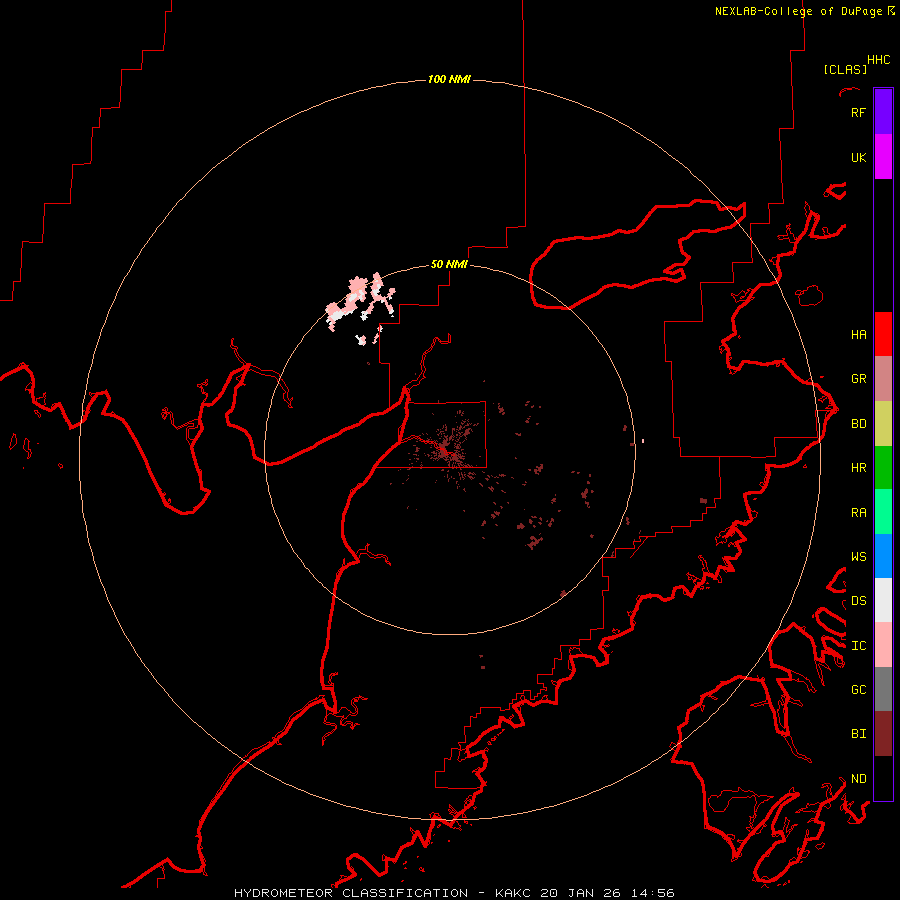Click the HR legend label text
The image size is (900, 900).
858,467
